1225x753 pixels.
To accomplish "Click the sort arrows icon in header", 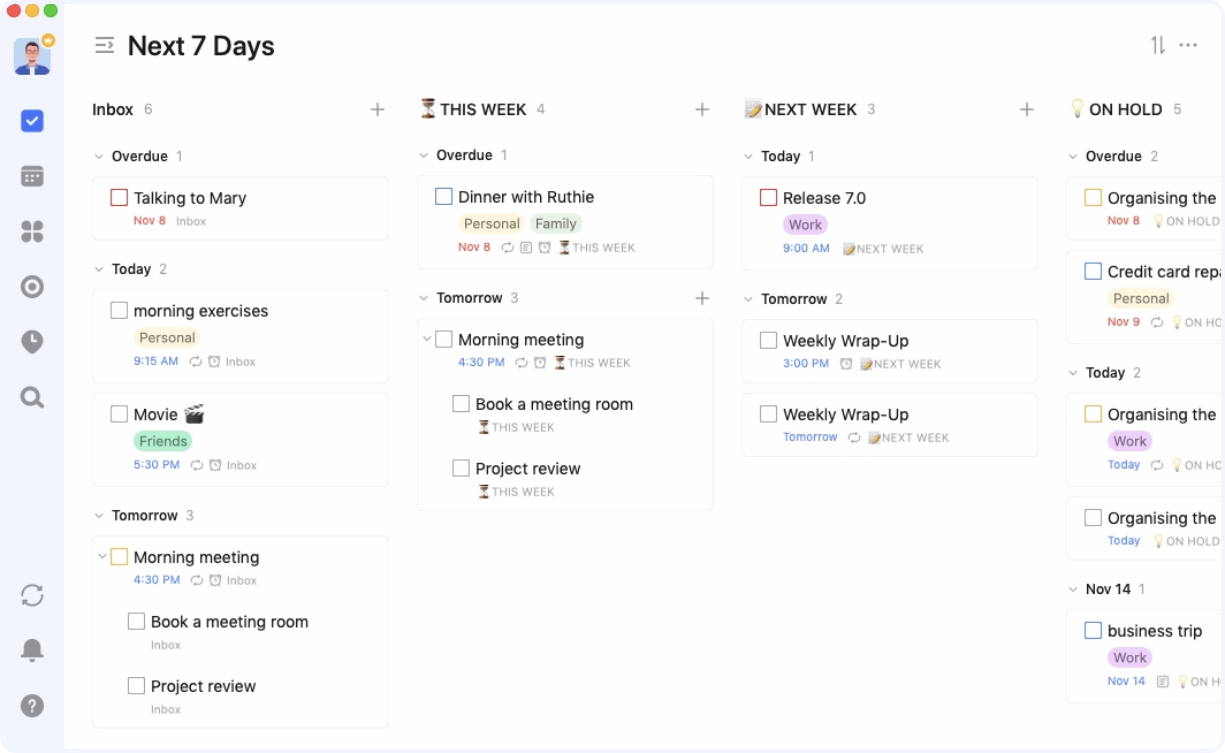I will click(x=1158, y=45).
